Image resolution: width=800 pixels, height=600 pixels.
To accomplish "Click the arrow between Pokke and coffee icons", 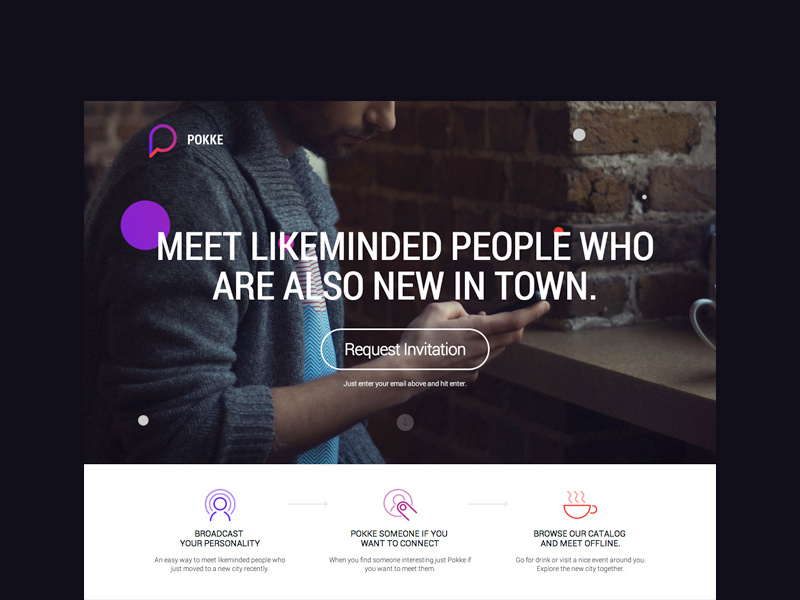I will point(488,504).
